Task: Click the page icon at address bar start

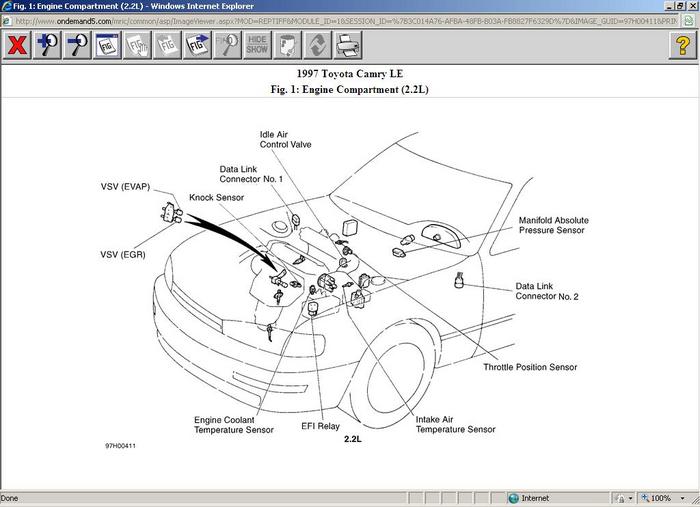Action: click(7, 21)
